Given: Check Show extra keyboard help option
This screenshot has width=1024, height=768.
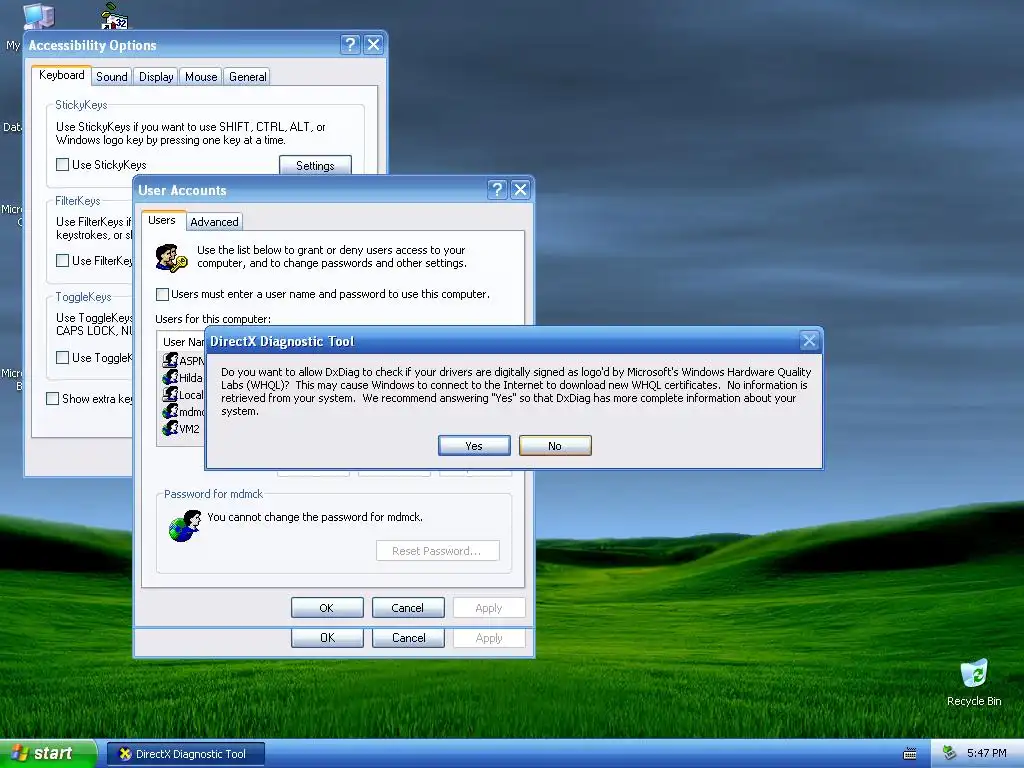Looking at the screenshot, I should point(53,398).
